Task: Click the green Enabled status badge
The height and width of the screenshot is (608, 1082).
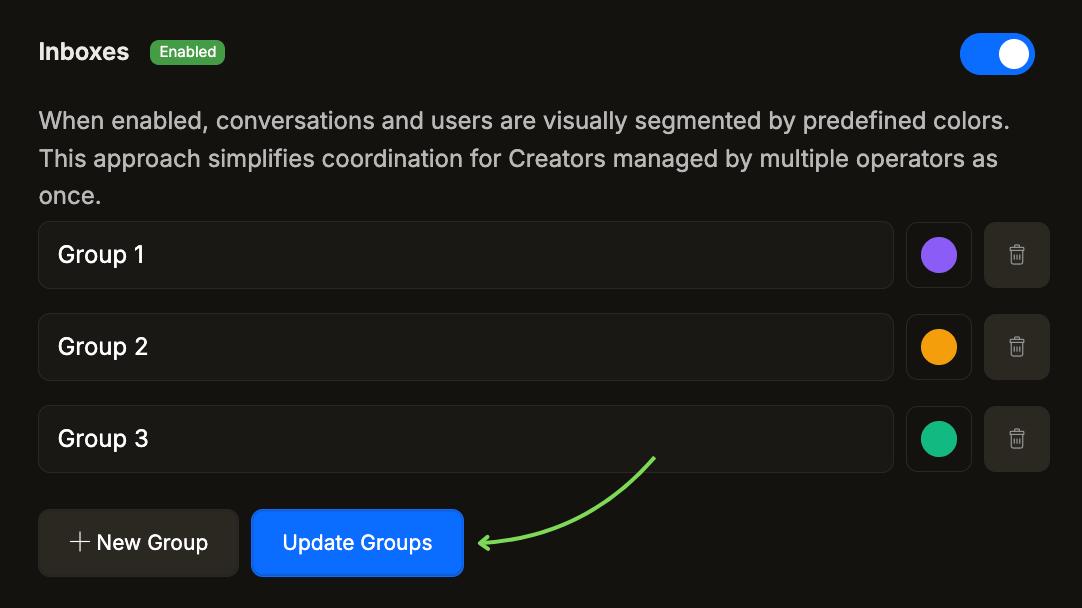Action: tap(187, 52)
